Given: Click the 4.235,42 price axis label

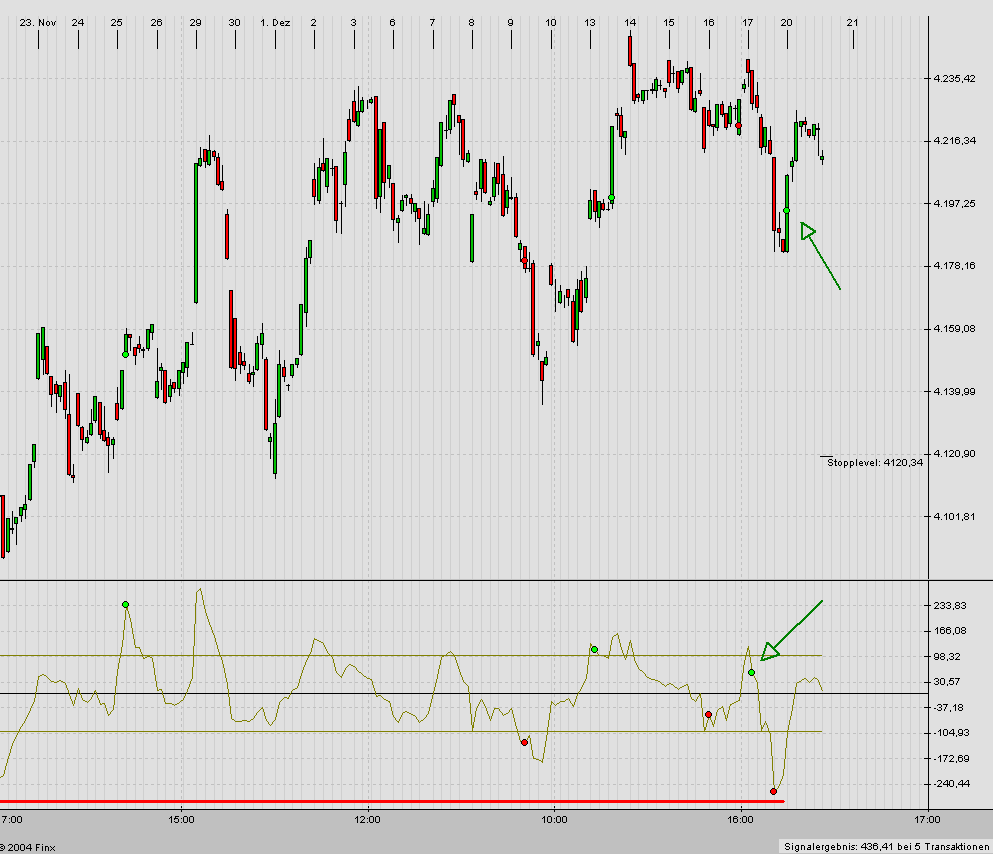Looking at the screenshot, I should pyautogui.click(x=954, y=78).
